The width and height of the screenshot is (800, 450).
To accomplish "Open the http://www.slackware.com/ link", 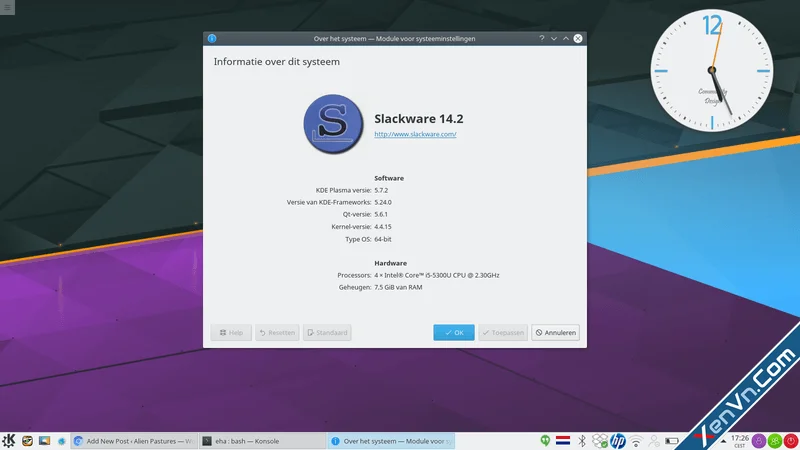I will (415, 134).
